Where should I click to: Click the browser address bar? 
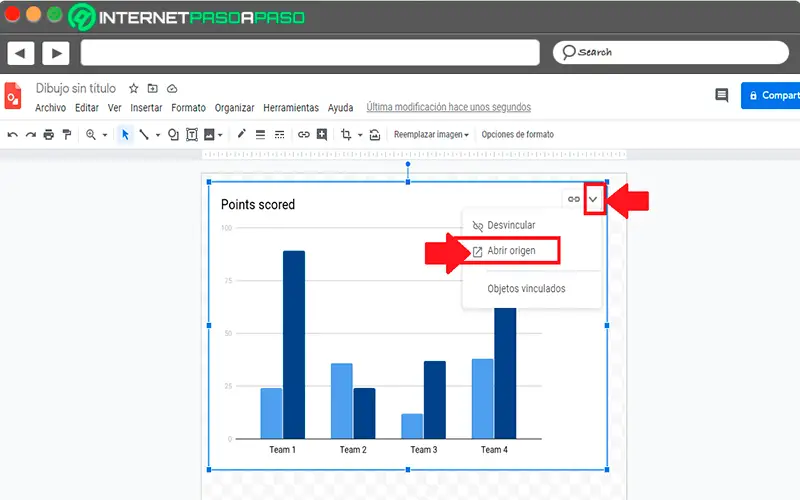(x=310, y=53)
